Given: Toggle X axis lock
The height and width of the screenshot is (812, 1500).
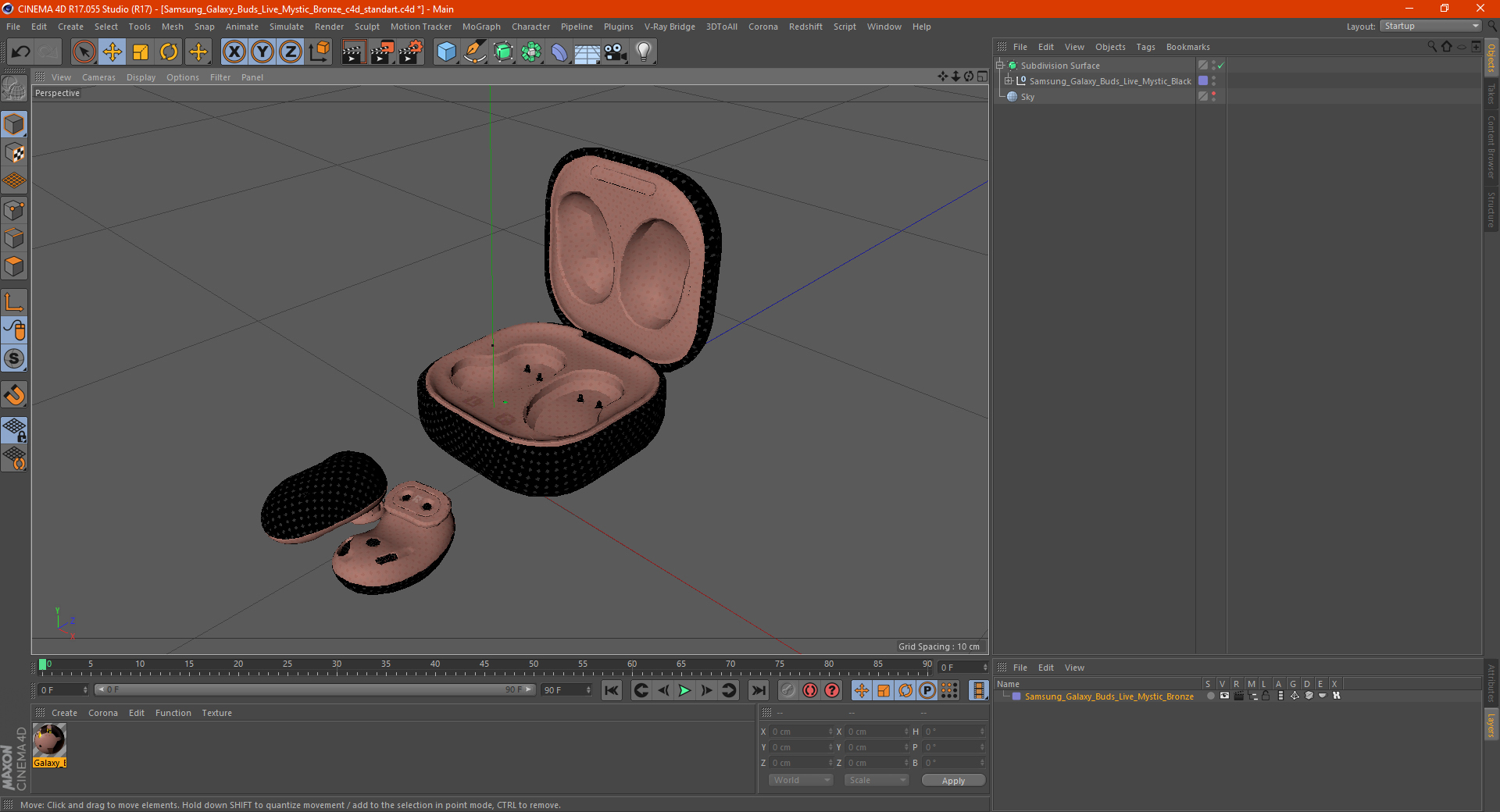Looking at the screenshot, I should 234,52.
